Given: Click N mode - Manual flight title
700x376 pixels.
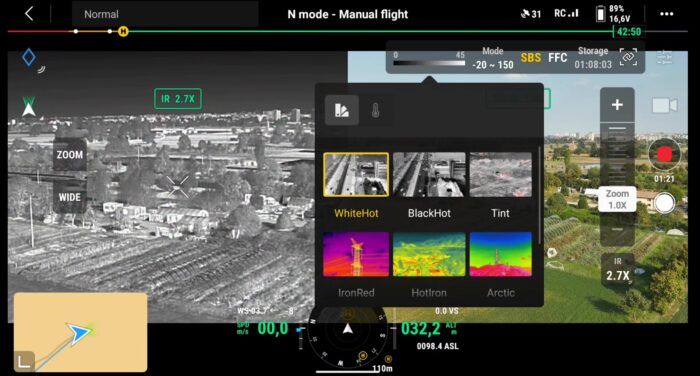Looking at the screenshot, I should (348, 14).
